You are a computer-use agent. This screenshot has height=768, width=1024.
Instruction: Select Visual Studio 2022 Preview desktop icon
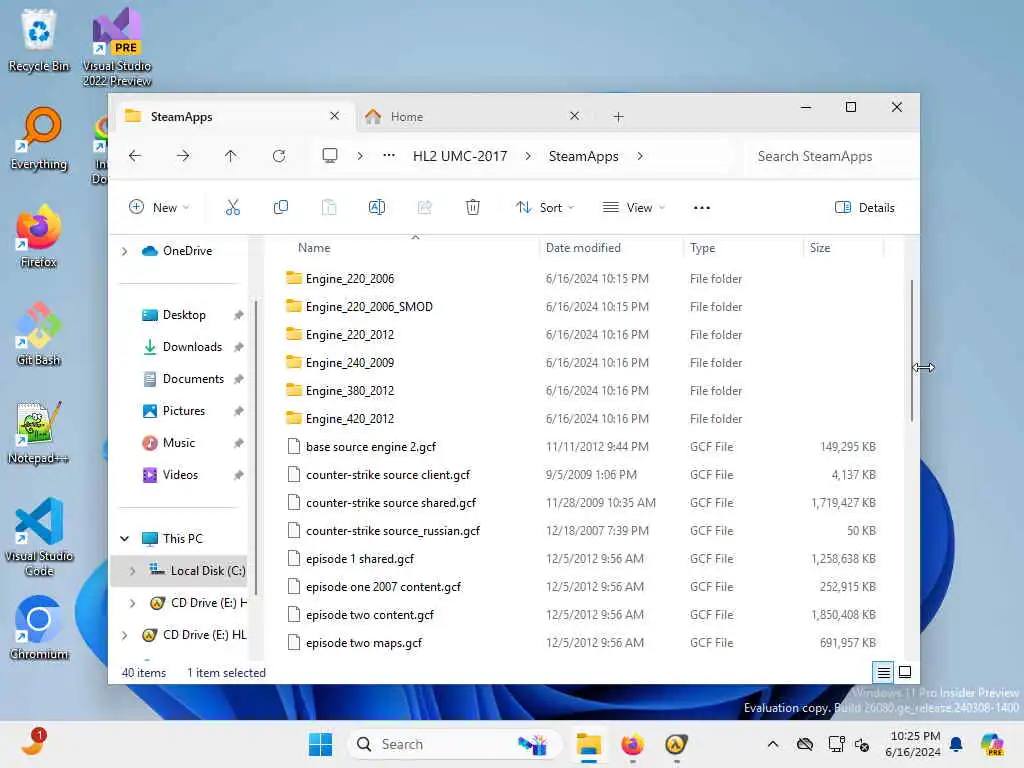click(117, 47)
